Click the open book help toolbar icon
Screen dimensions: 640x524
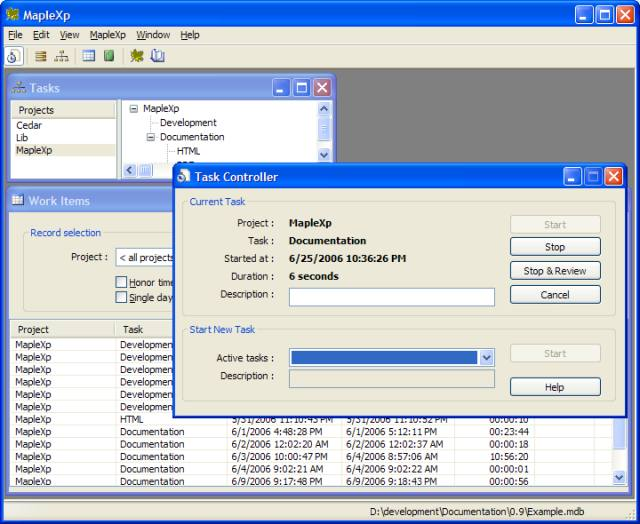pos(158,56)
